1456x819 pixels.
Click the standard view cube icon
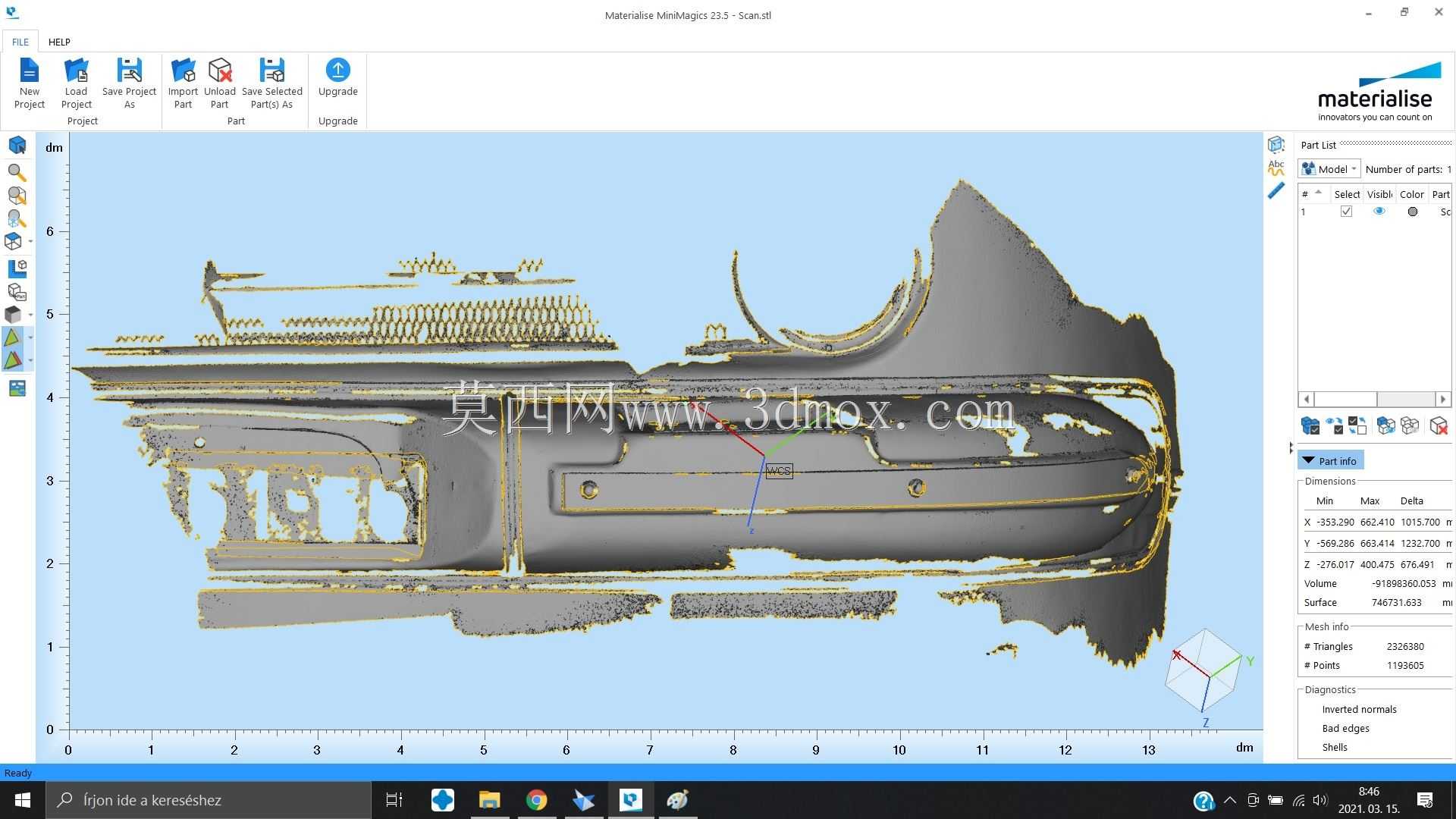click(x=14, y=241)
